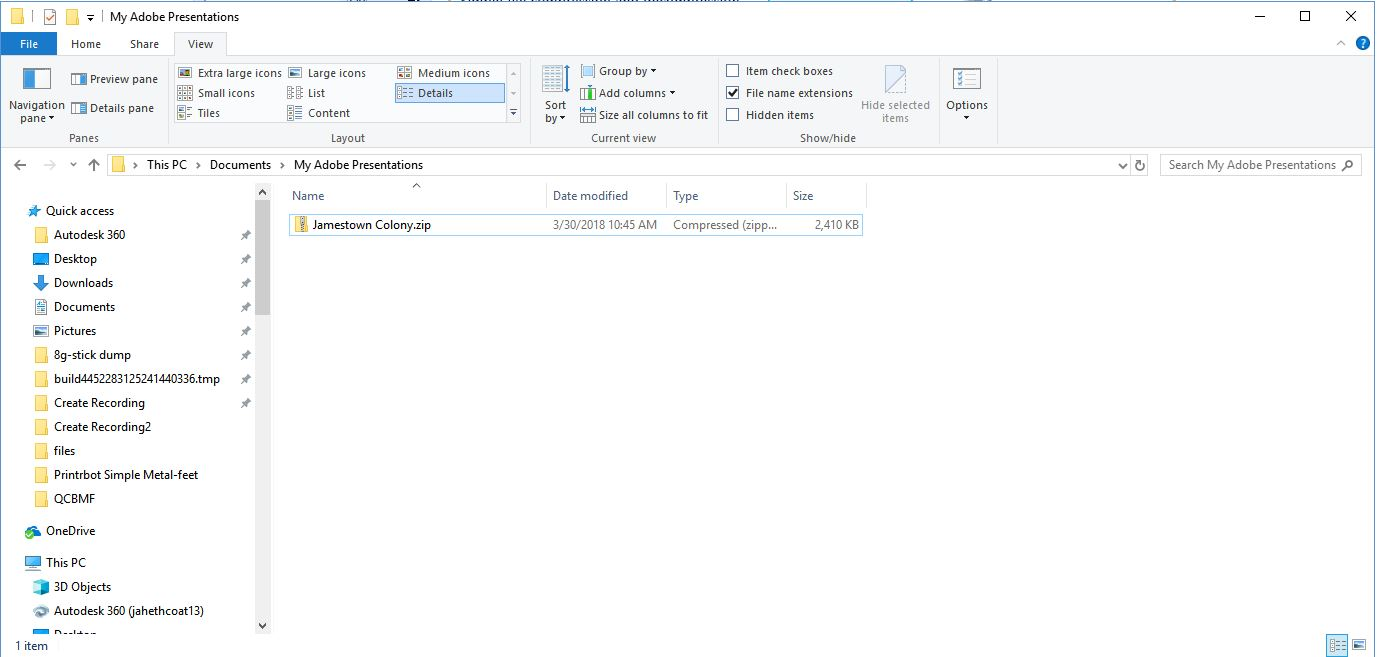1377x657 pixels.
Task: Open Customize Quick Access Toolbar dropdown
Action: pos(91,18)
